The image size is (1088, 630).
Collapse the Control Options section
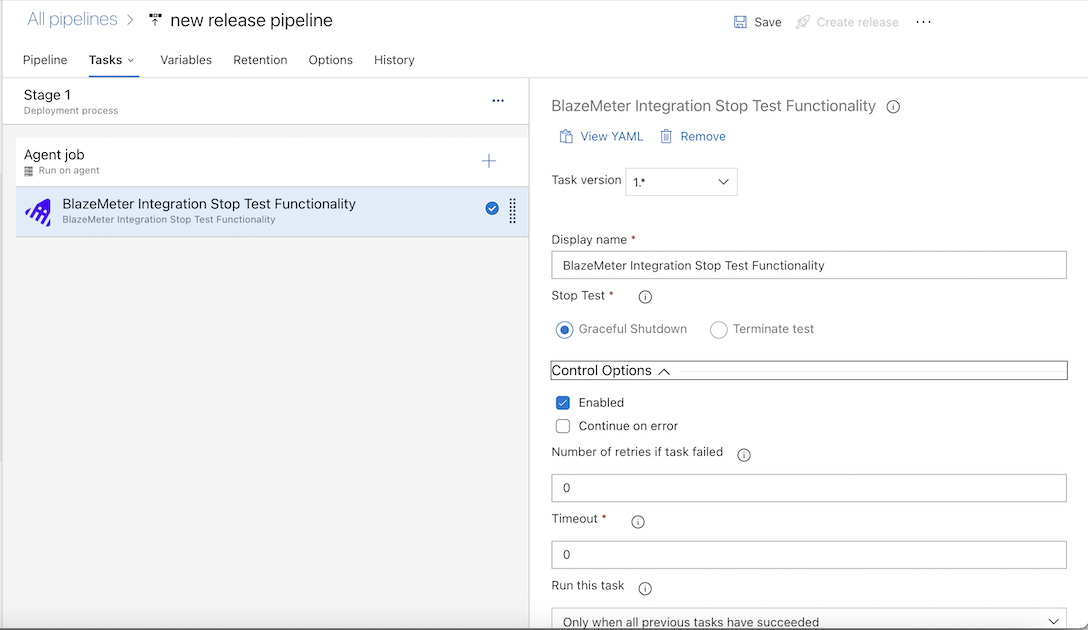[x=663, y=370]
